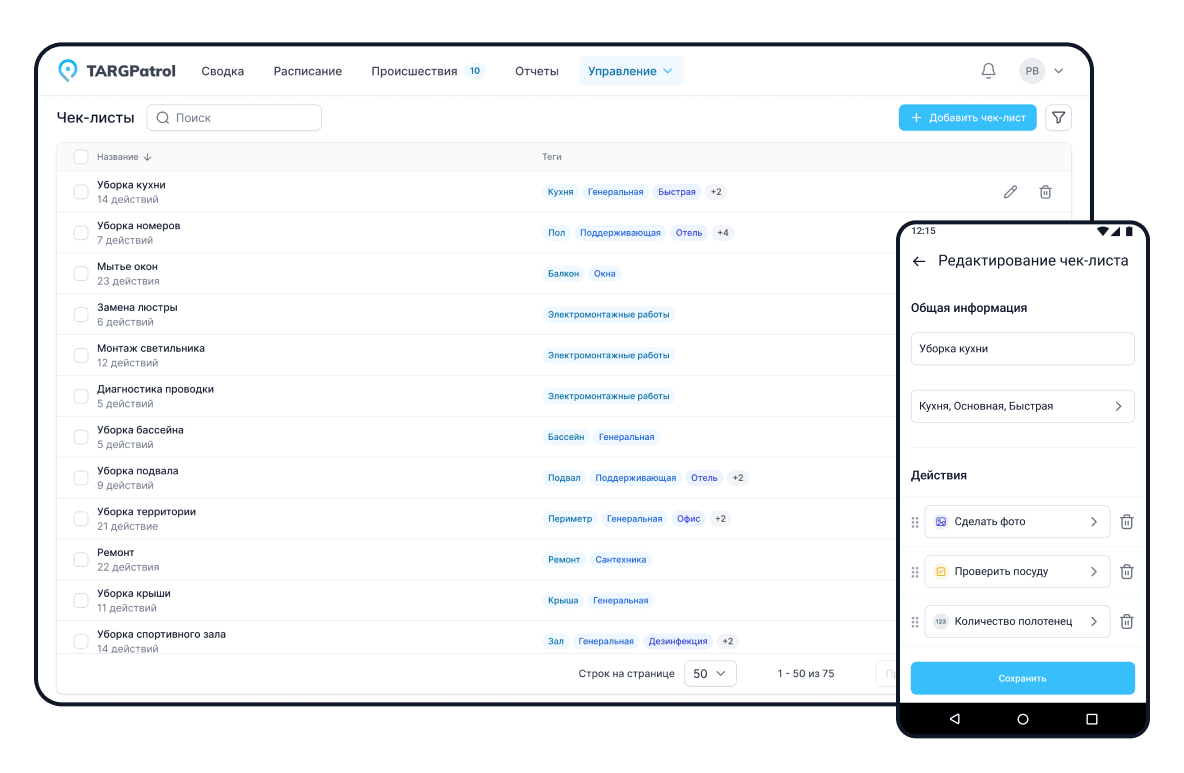Expand rows per page dropdown showing 50

710,674
